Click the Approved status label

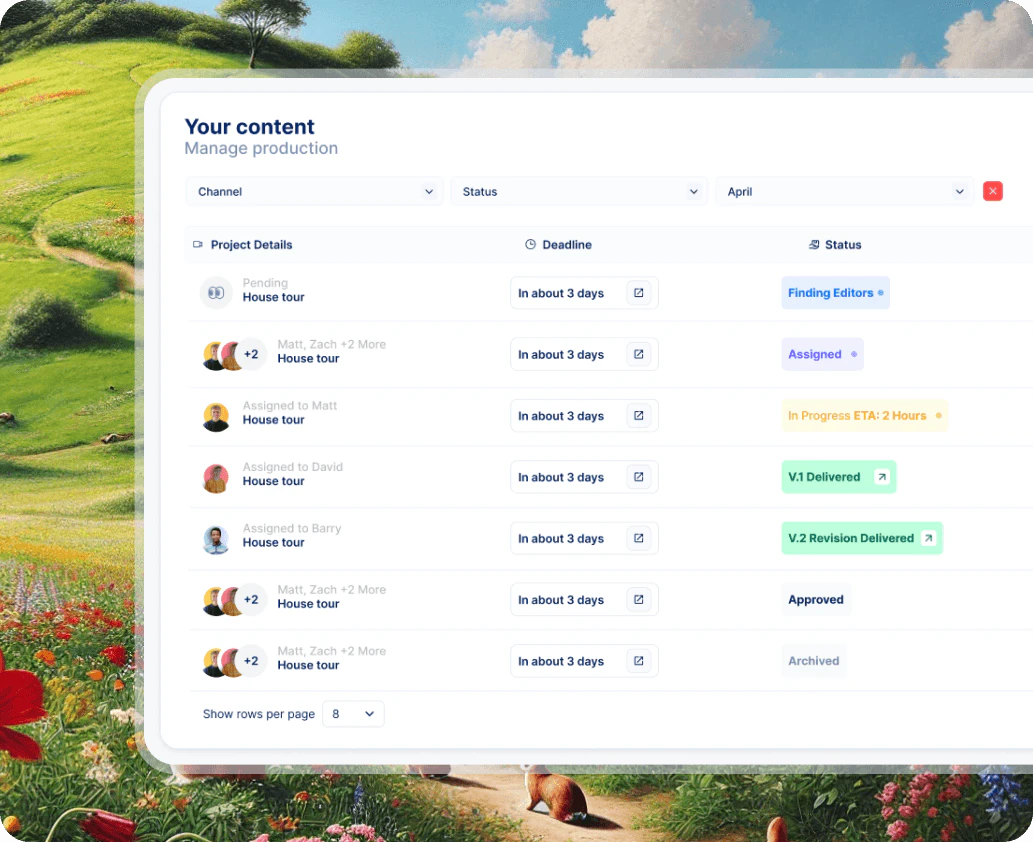[x=816, y=600]
